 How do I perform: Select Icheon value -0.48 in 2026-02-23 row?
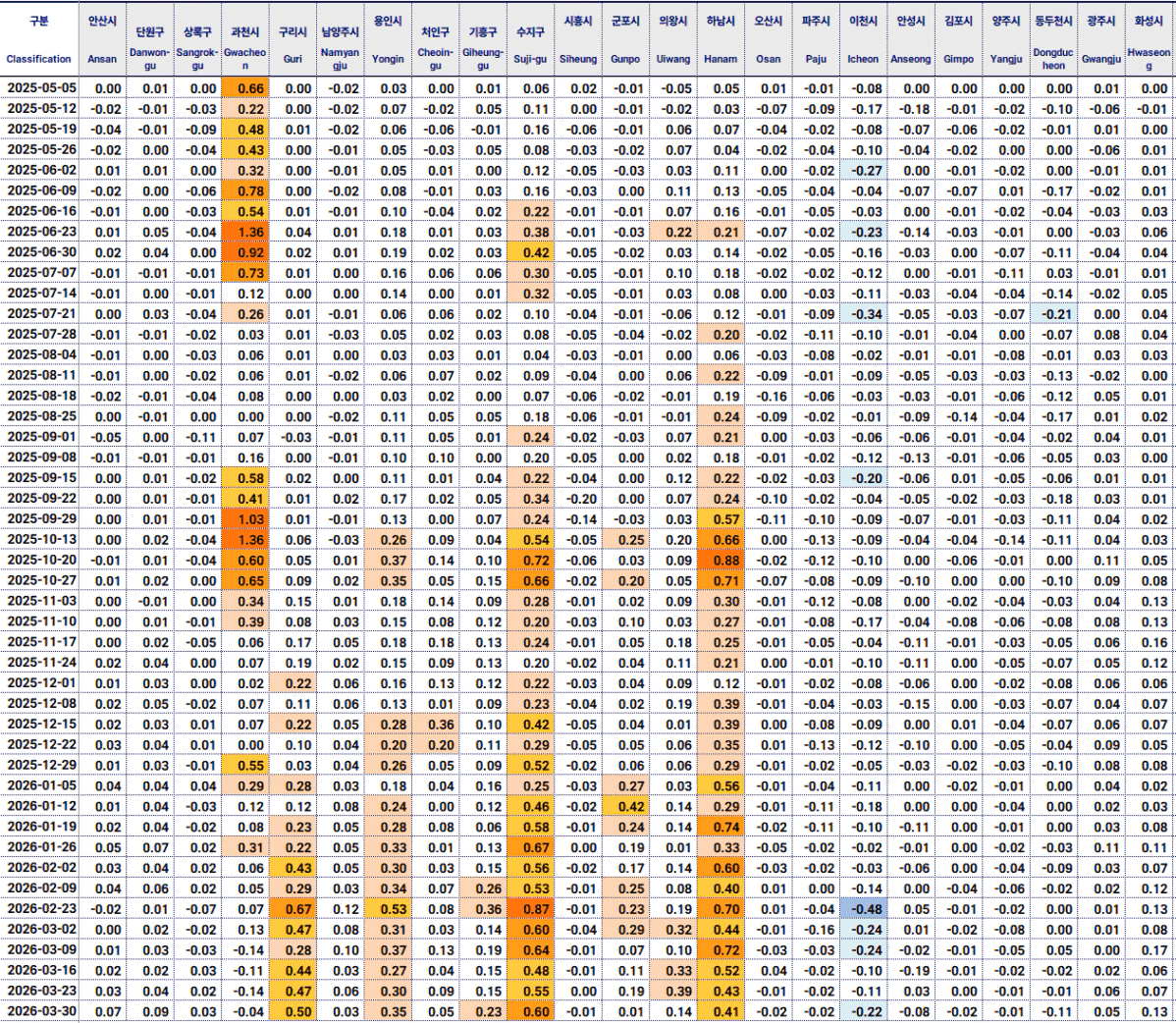point(863,909)
